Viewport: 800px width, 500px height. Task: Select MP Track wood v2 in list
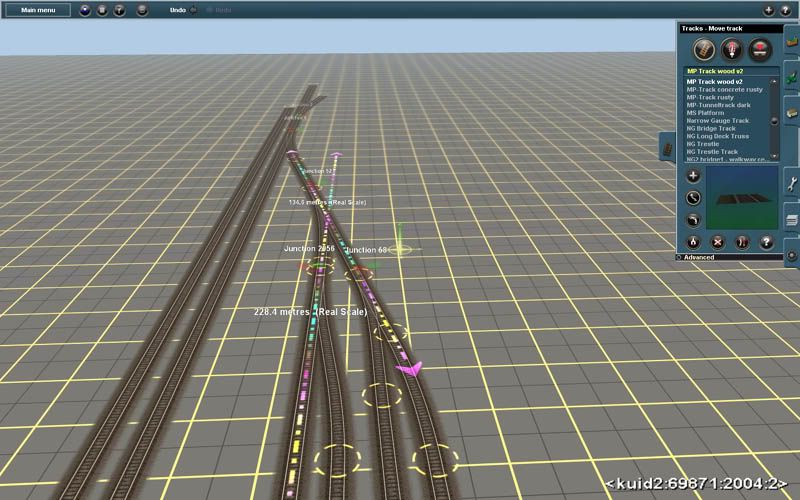coord(714,82)
